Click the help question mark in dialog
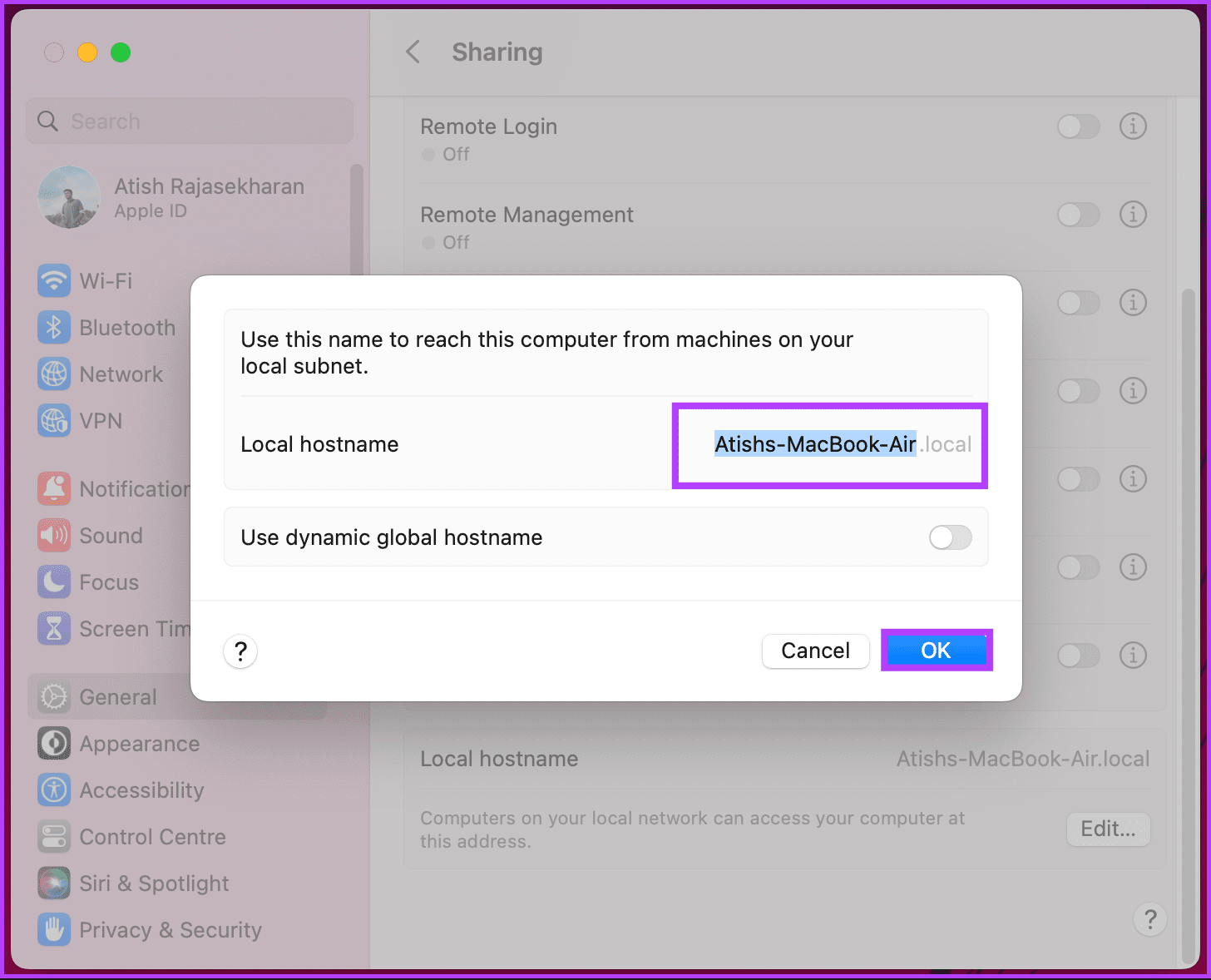1211x980 pixels. [240, 651]
